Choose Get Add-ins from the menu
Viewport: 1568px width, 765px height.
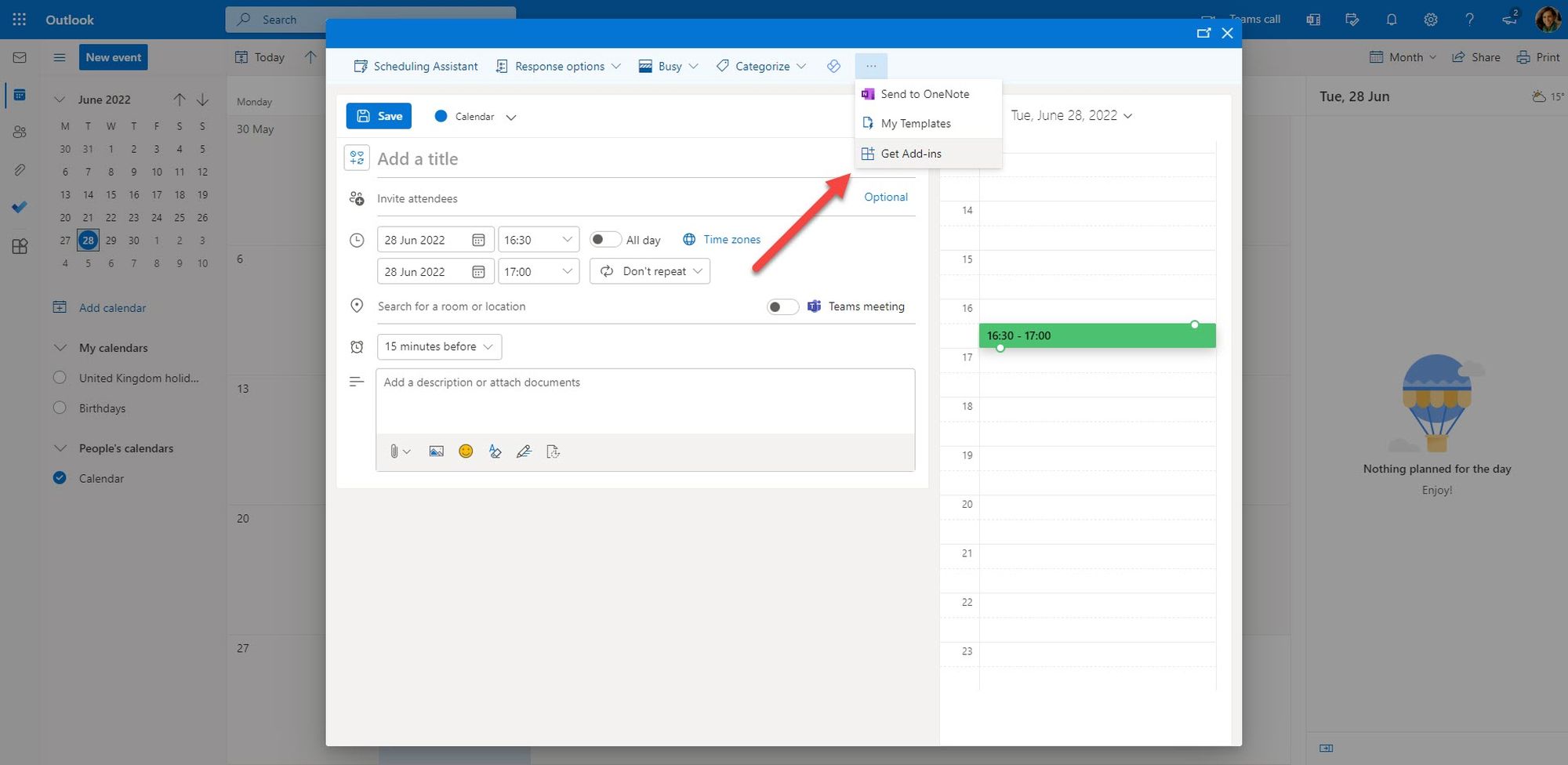pos(911,154)
